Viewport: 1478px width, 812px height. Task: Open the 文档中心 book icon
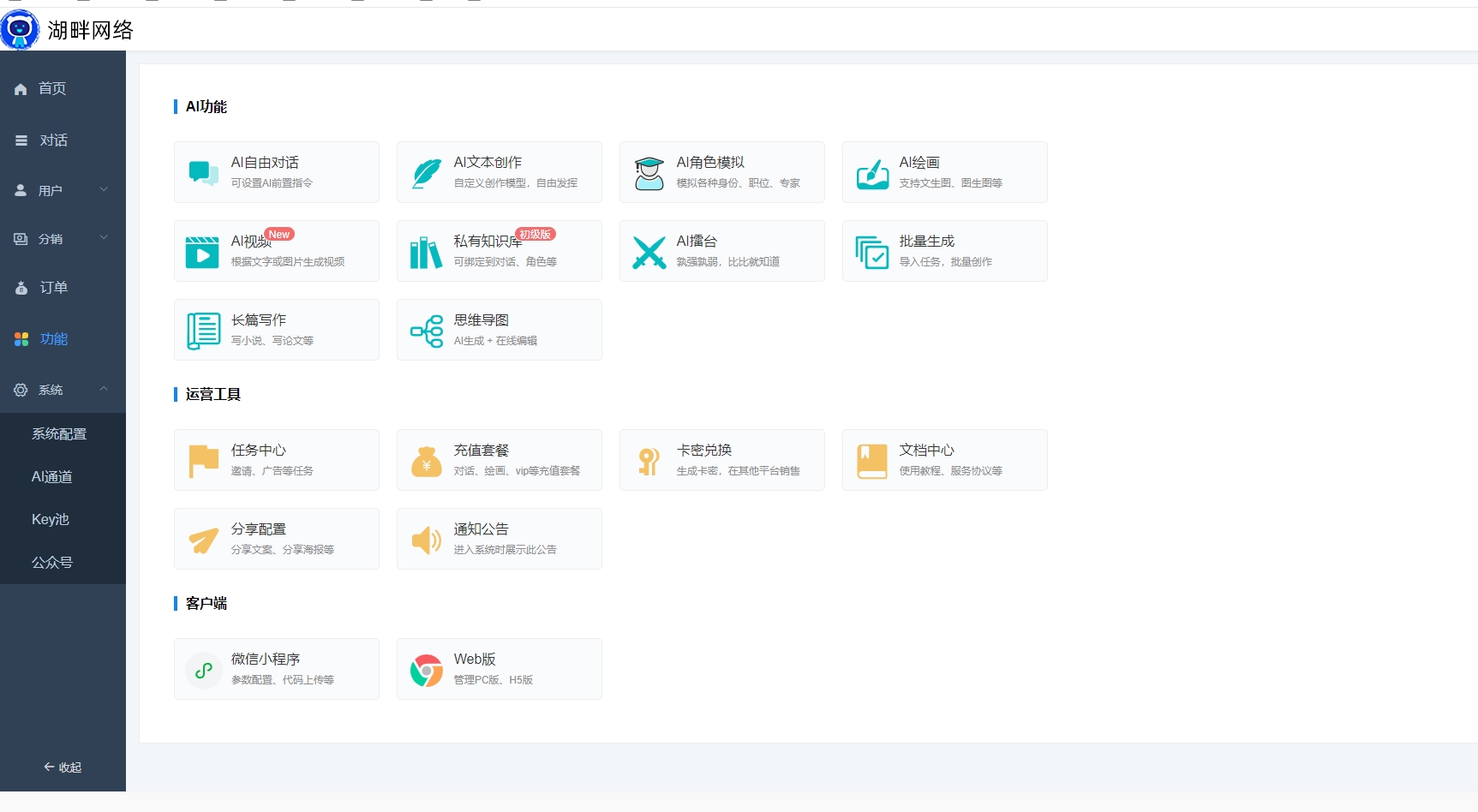tap(872, 461)
